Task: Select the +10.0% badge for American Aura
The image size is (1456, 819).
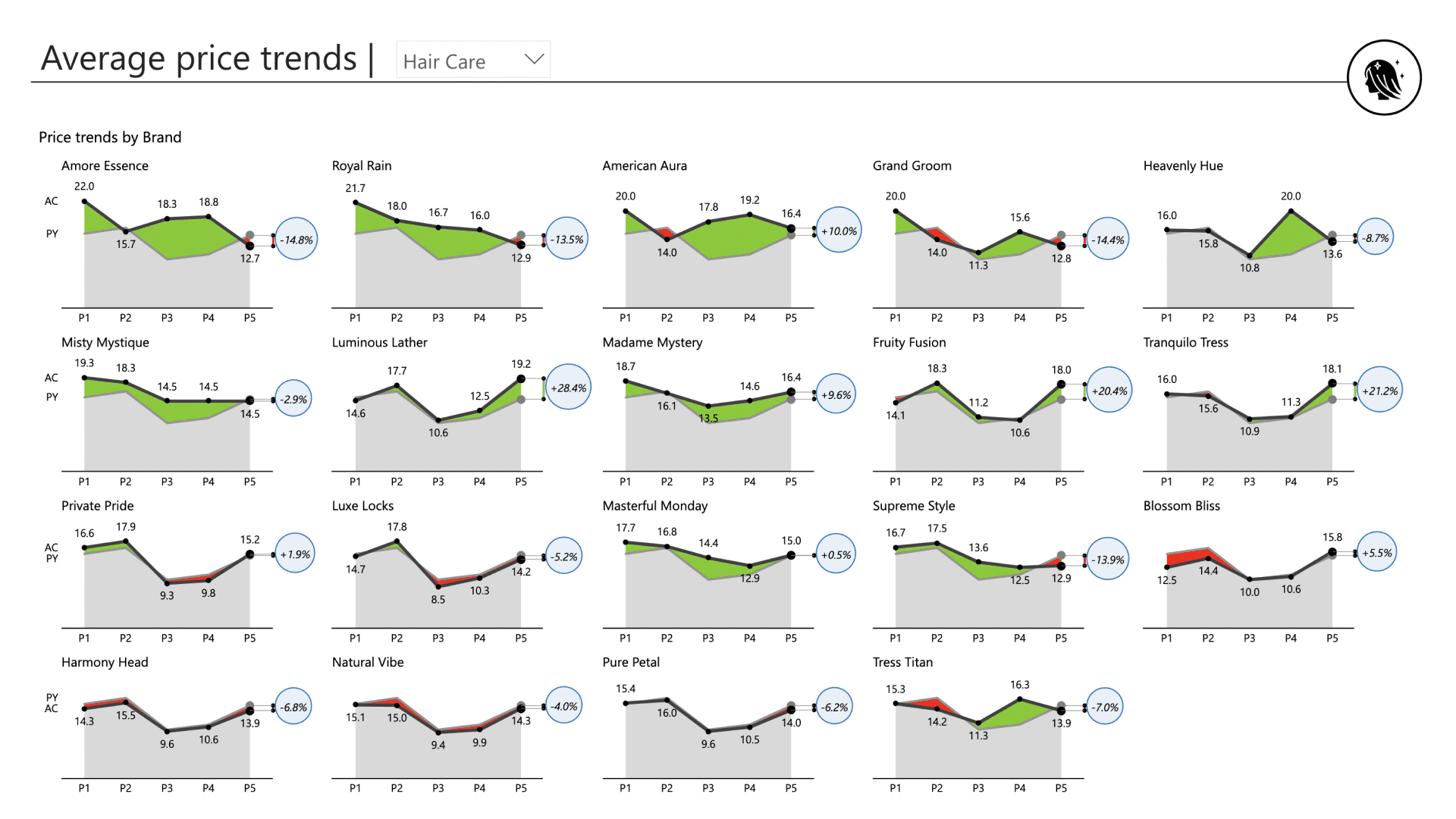Action: [x=837, y=231]
